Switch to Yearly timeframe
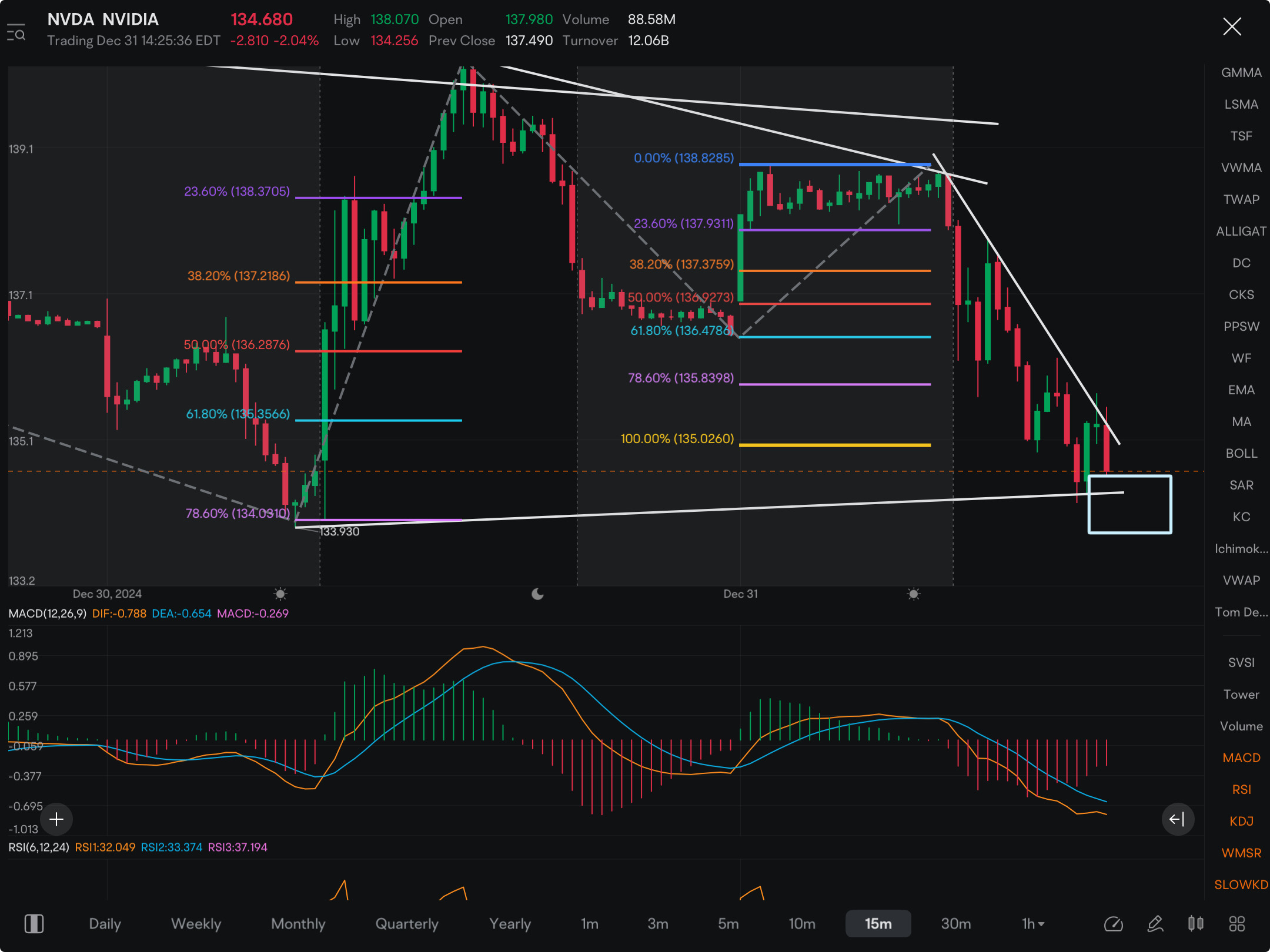This screenshot has height=952, width=1270. click(510, 924)
